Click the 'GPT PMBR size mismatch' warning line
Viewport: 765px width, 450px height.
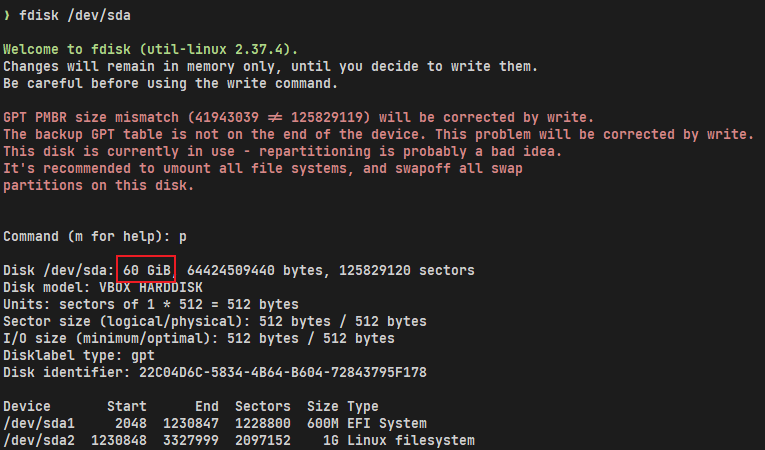[x=298, y=117]
